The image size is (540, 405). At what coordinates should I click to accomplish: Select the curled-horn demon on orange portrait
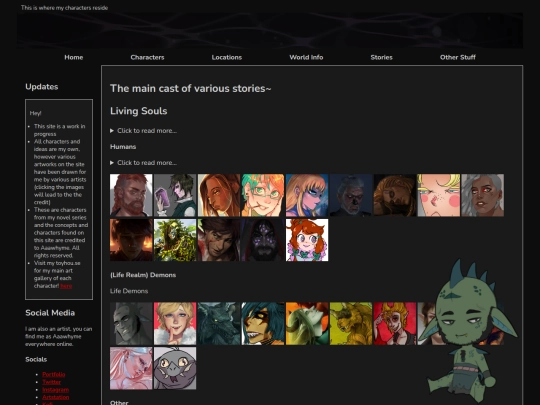click(307, 324)
